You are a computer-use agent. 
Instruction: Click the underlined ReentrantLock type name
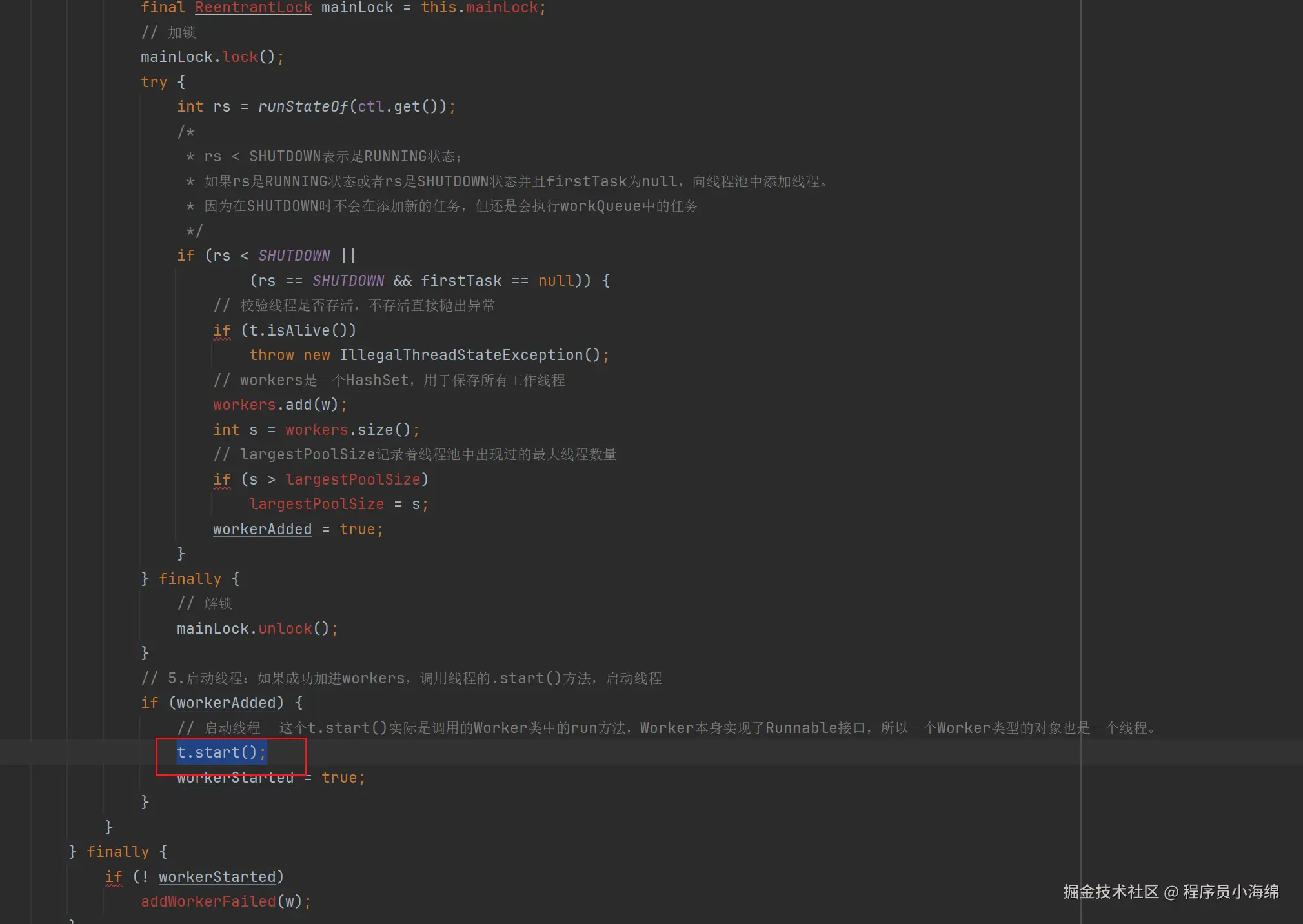253,8
